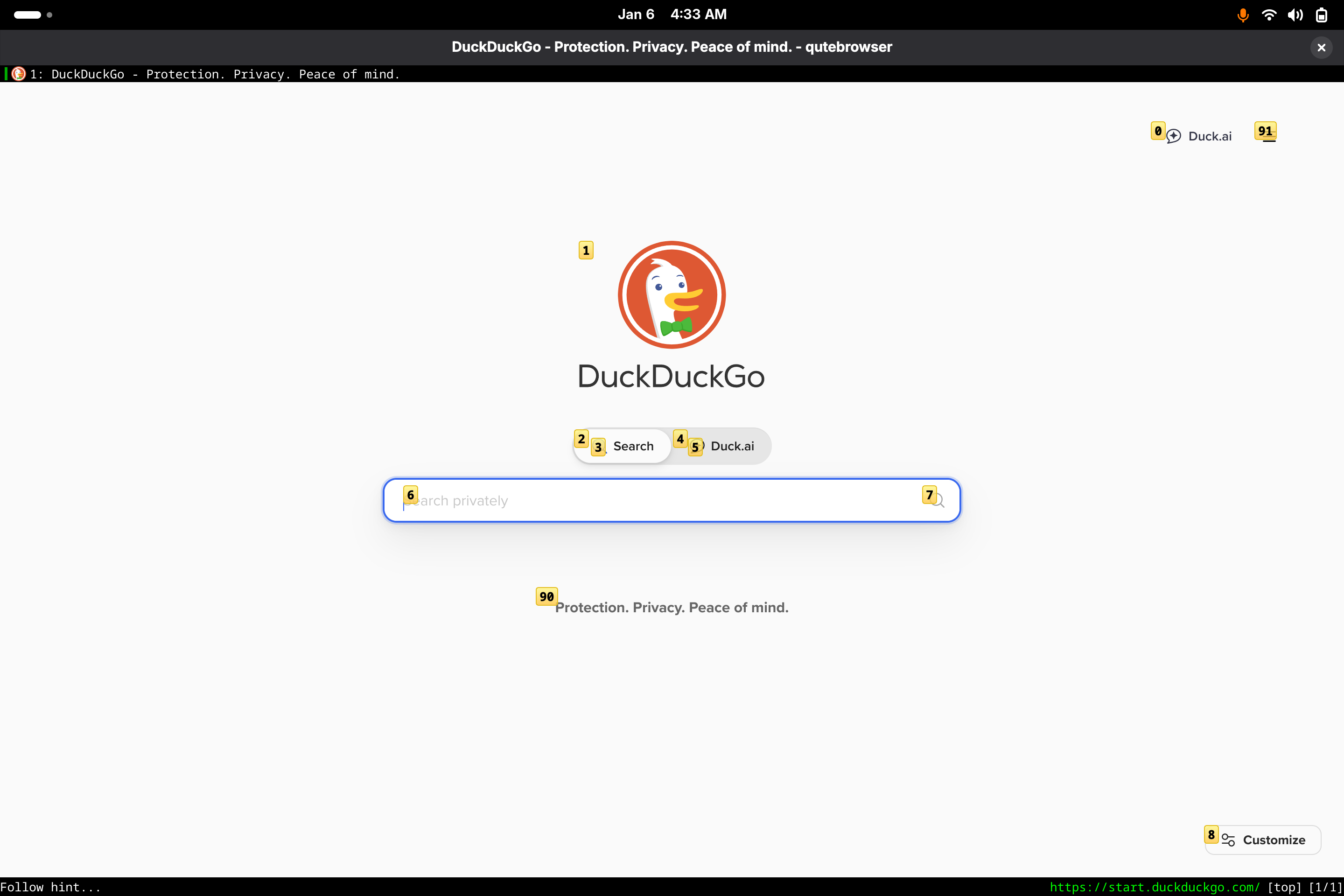Click the magnifying glass search button
Viewport: 1344px width, 896px height.
coord(937,501)
